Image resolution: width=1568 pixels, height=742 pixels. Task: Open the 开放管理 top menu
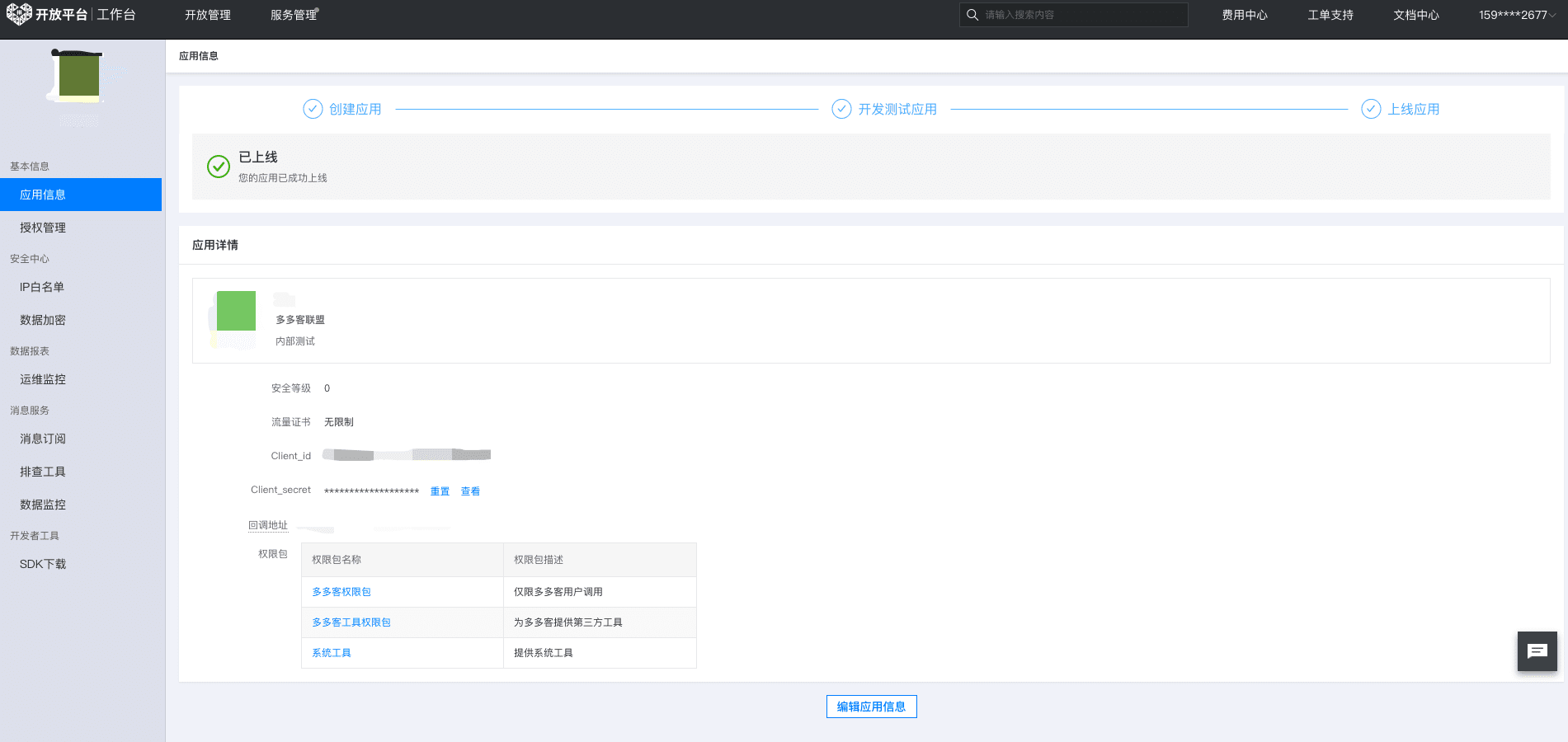point(208,15)
